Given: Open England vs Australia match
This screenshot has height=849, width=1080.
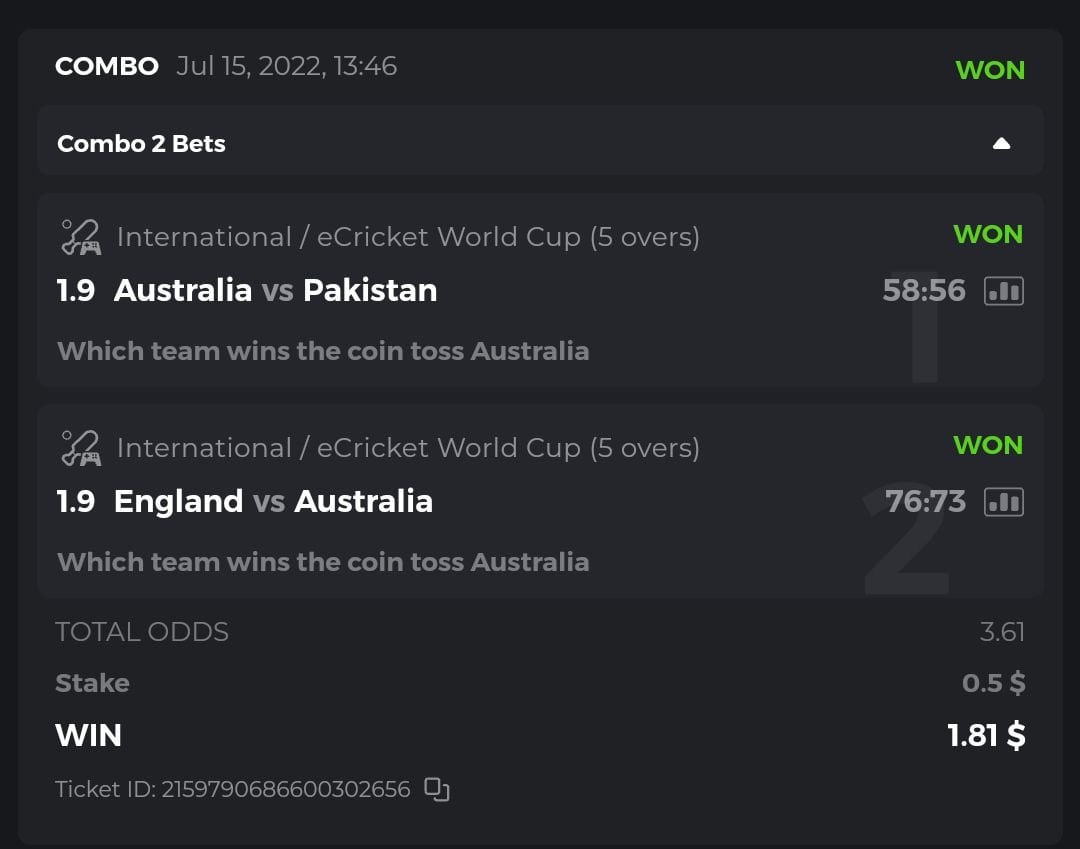Looking at the screenshot, I should tap(273, 501).
